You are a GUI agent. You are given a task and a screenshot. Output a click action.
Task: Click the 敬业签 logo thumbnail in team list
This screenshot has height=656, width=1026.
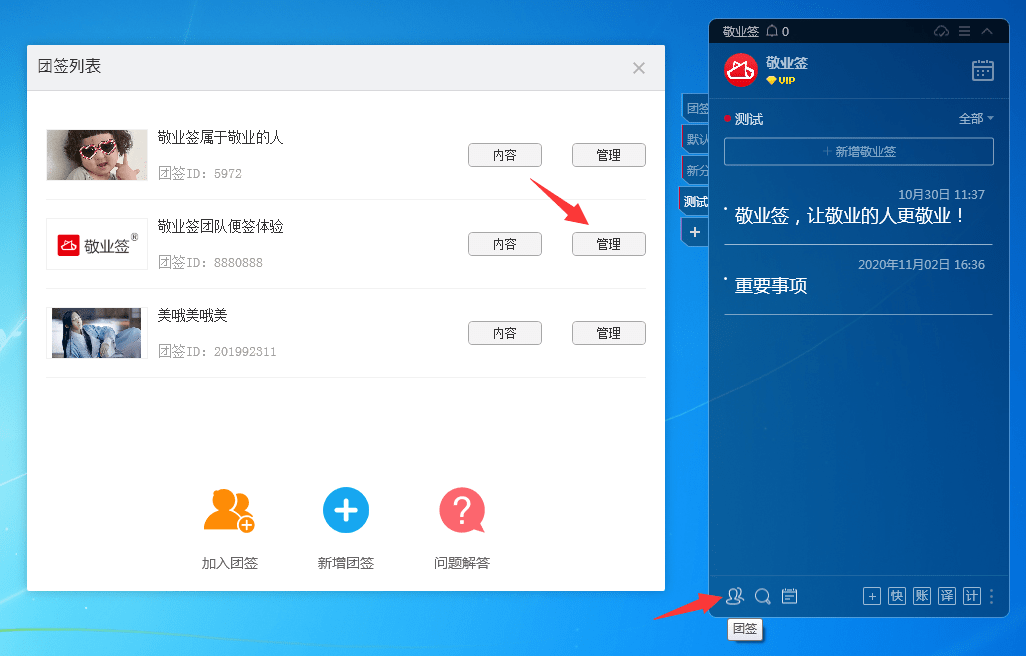[97, 244]
